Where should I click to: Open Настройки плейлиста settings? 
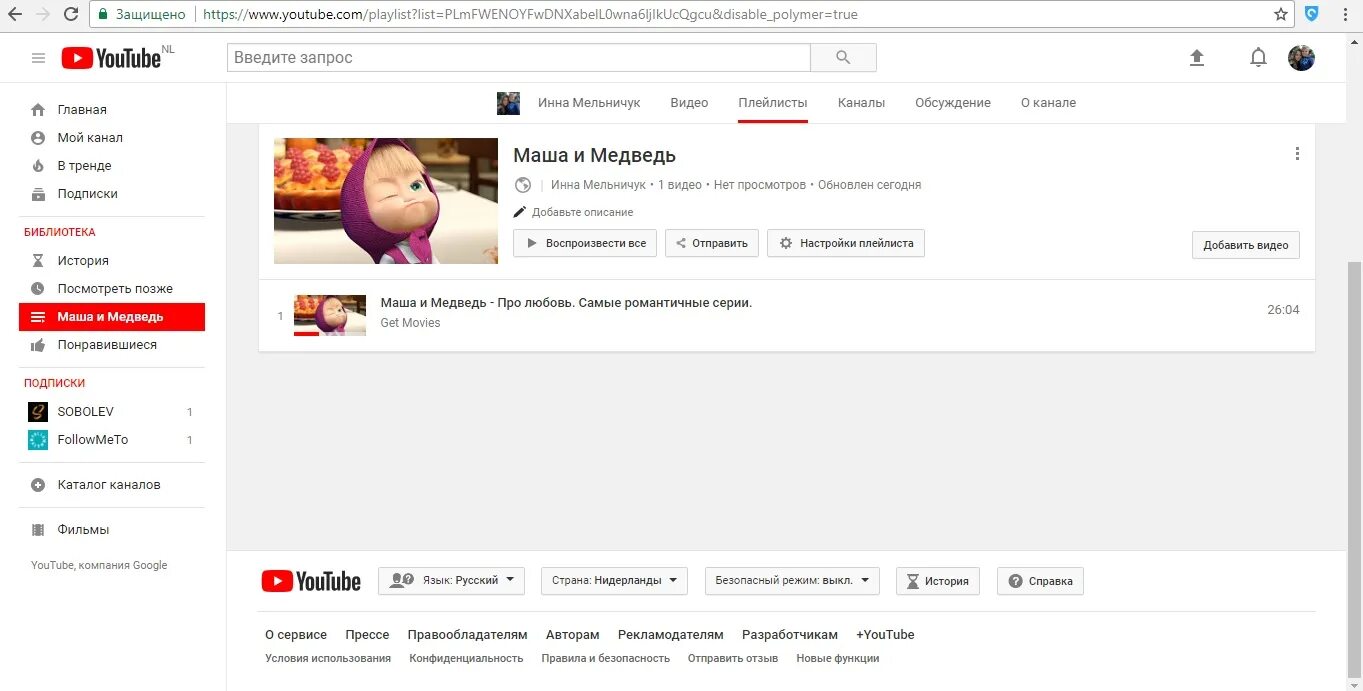(846, 243)
